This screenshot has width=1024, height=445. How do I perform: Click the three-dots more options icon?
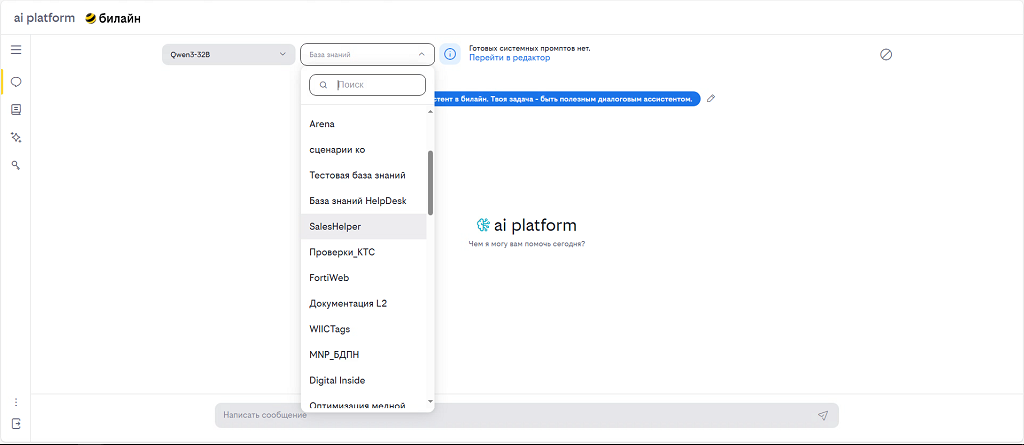[x=16, y=402]
